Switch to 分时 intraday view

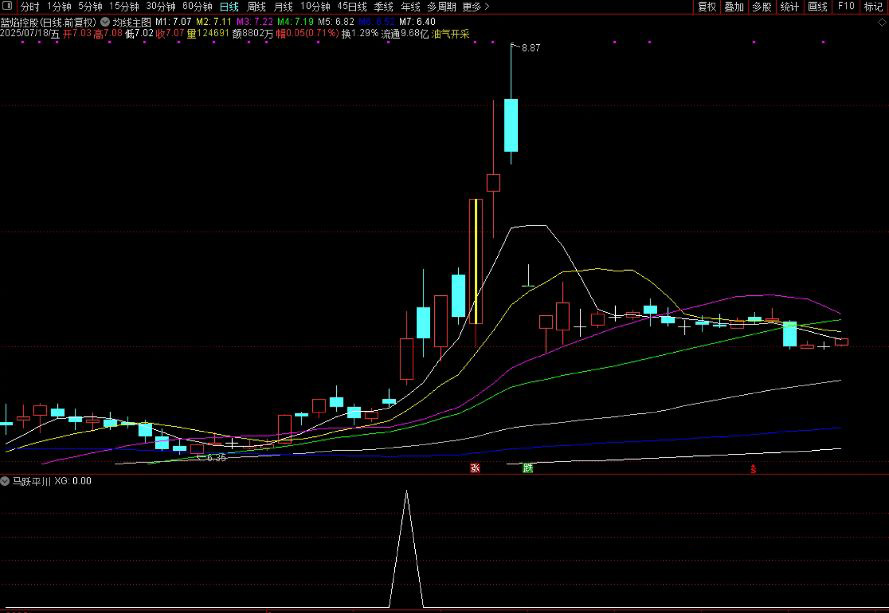coord(31,6)
